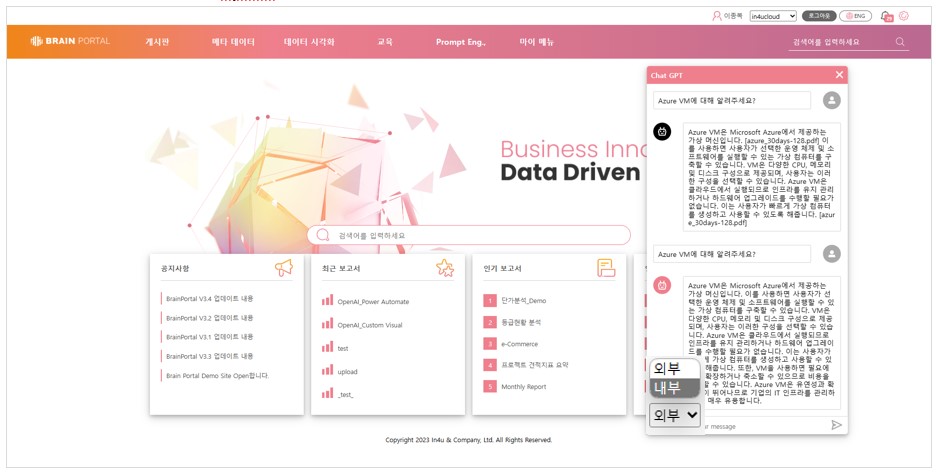This screenshot has width=936, height=474.
Task: Click the pink bot avatar in chat
Action: 662,285
